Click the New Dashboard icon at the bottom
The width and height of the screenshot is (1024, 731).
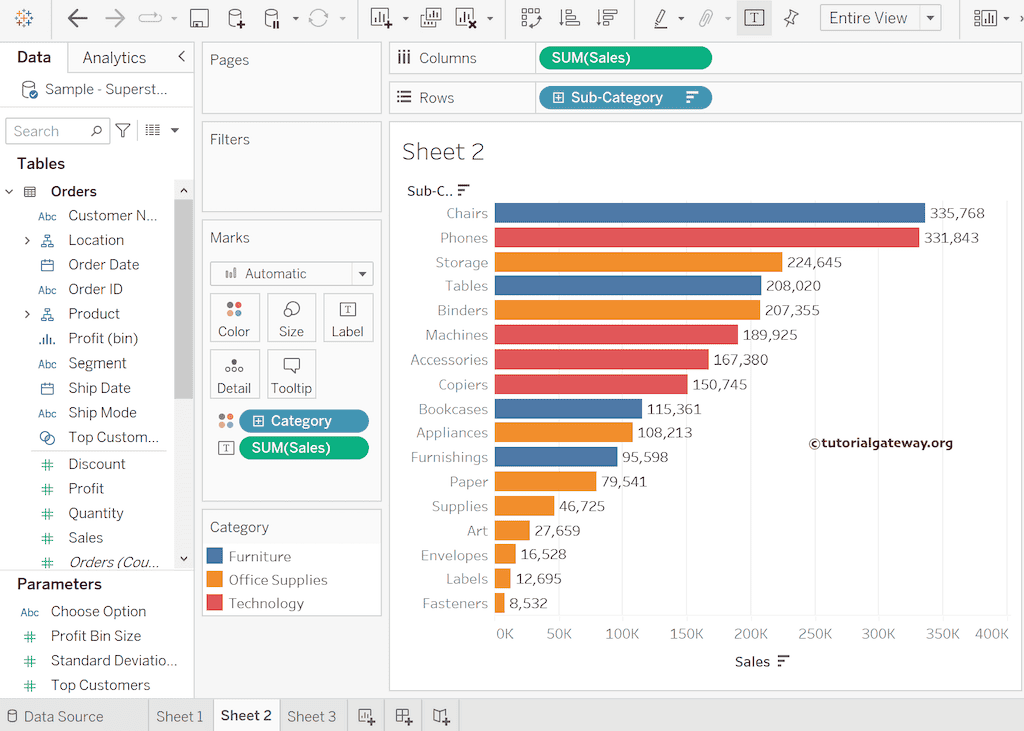tap(404, 716)
